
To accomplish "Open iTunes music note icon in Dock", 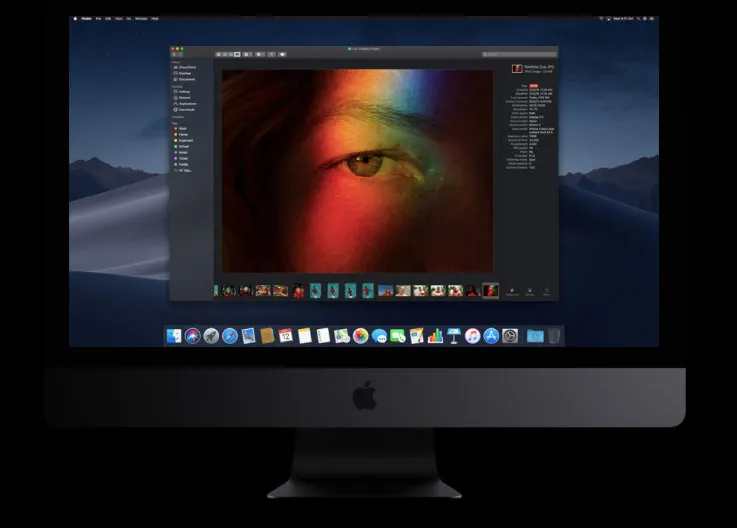I will coord(472,336).
